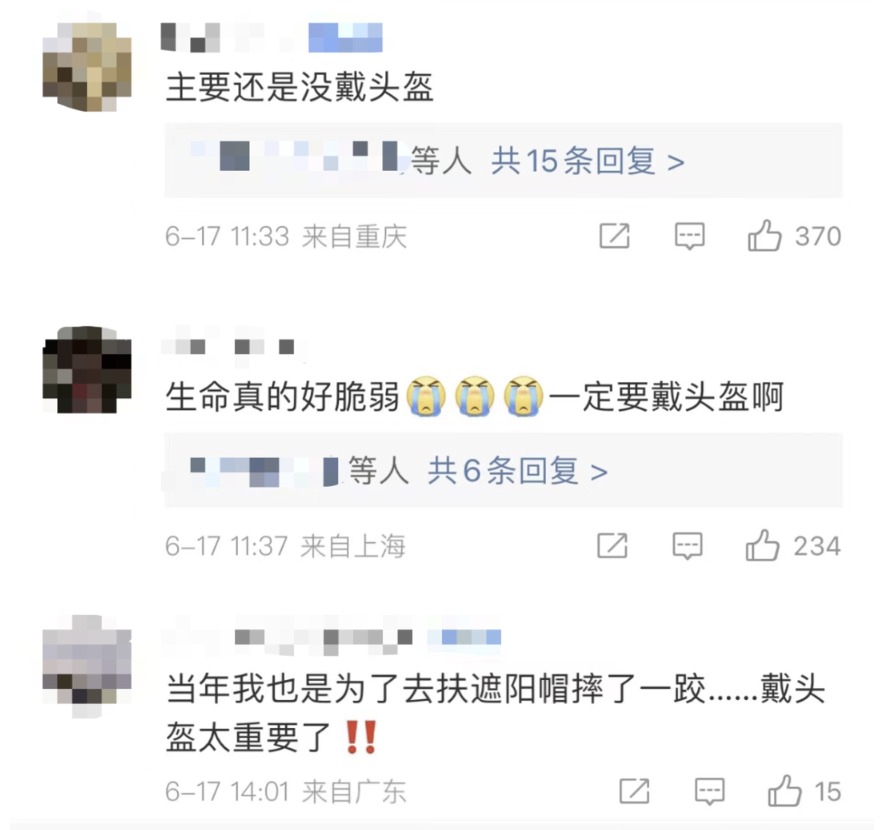Expand 共15条回复 replies
The height and width of the screenshot is (830, 880).
(588, 161)
